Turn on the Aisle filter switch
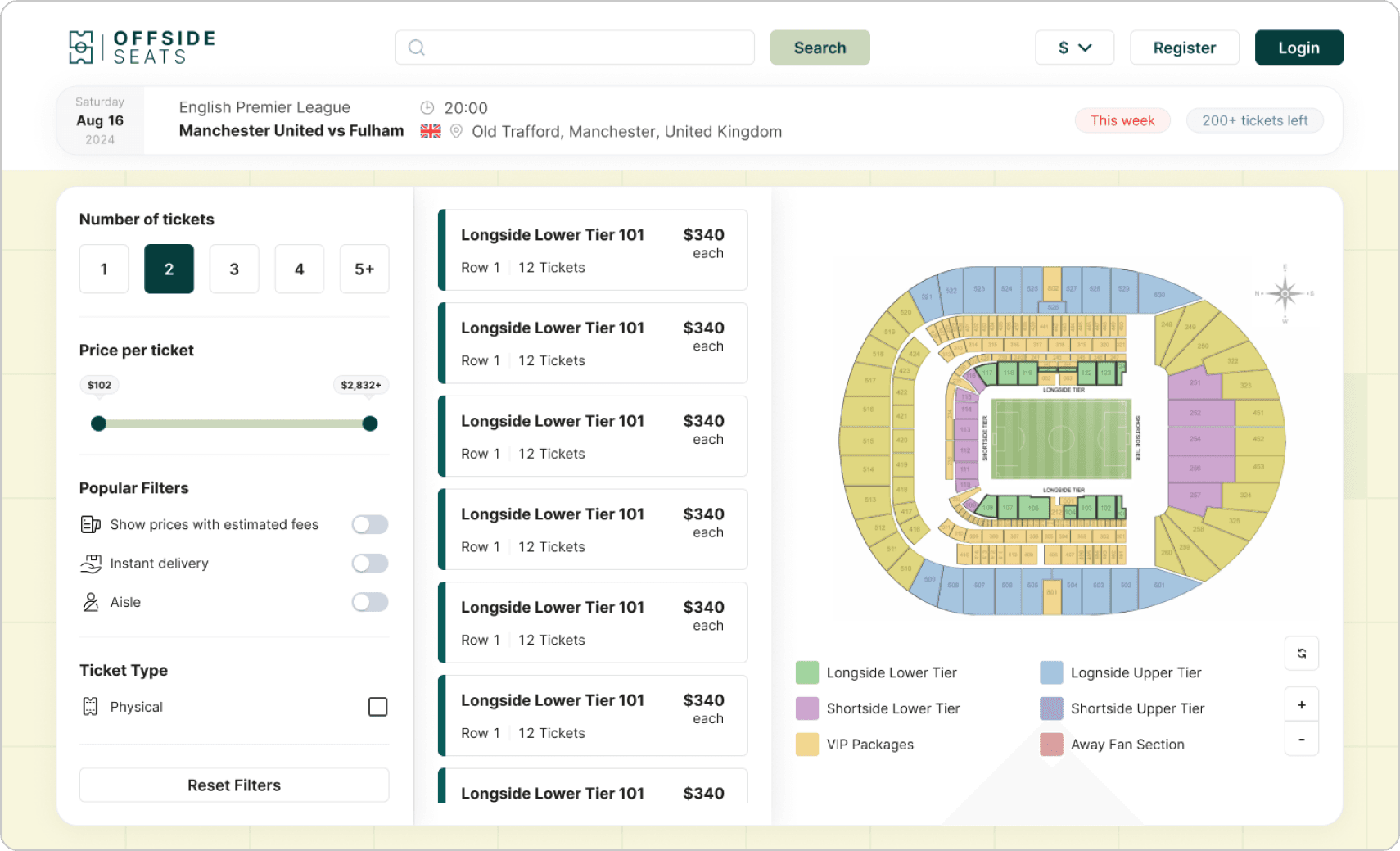The height and width of the screenshot is (851, 1400). [370, 602]
